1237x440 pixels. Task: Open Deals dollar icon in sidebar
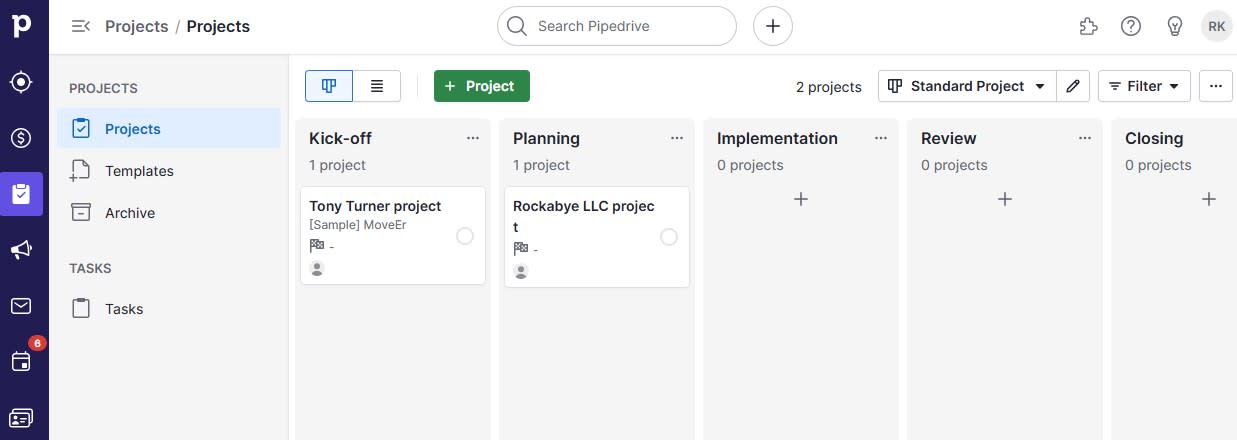point(21,138)
